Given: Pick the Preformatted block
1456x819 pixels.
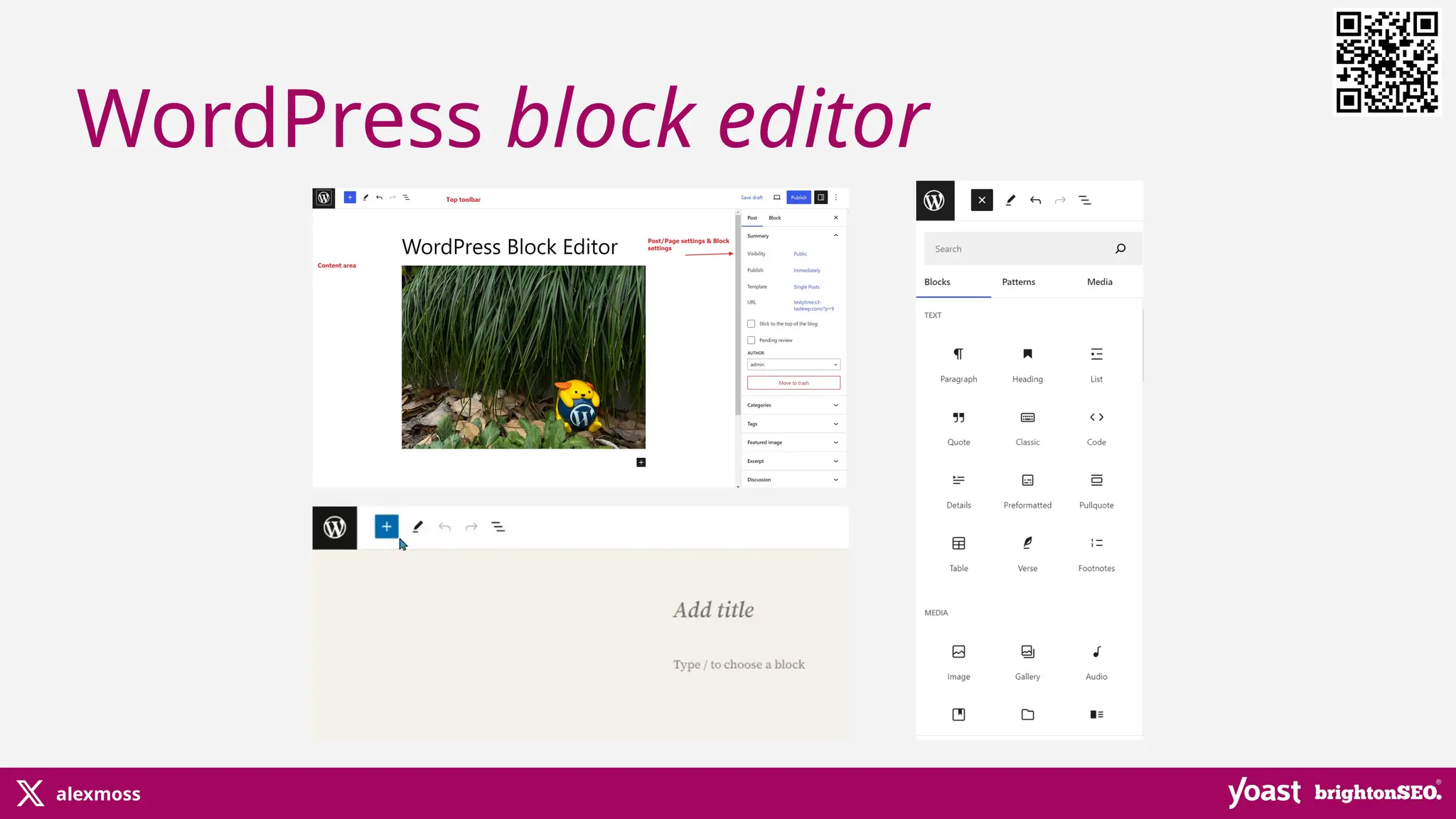Looking at the screenshot, I should click(x=1027, y=492).
